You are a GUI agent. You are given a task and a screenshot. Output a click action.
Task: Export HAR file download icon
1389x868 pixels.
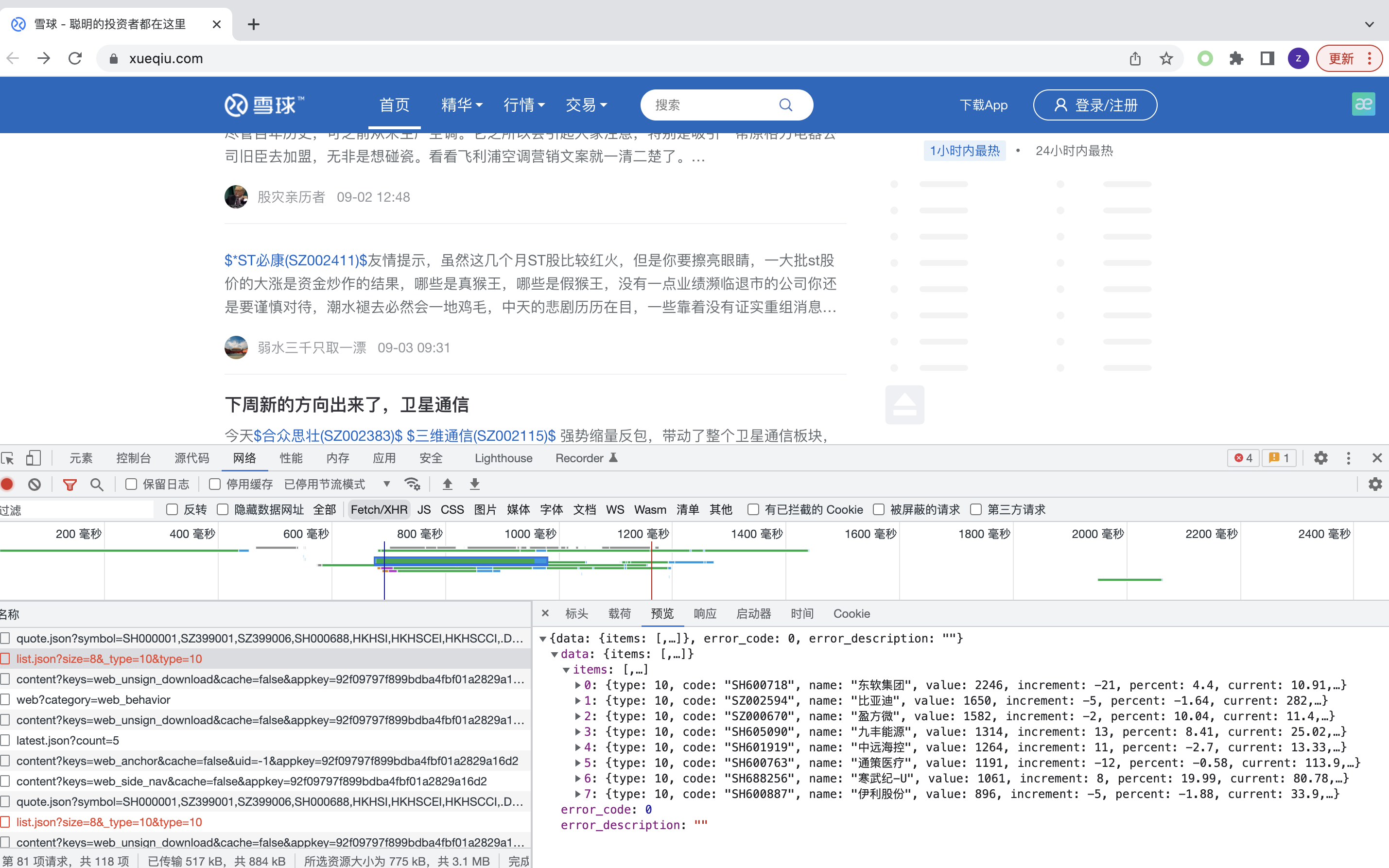475,485
